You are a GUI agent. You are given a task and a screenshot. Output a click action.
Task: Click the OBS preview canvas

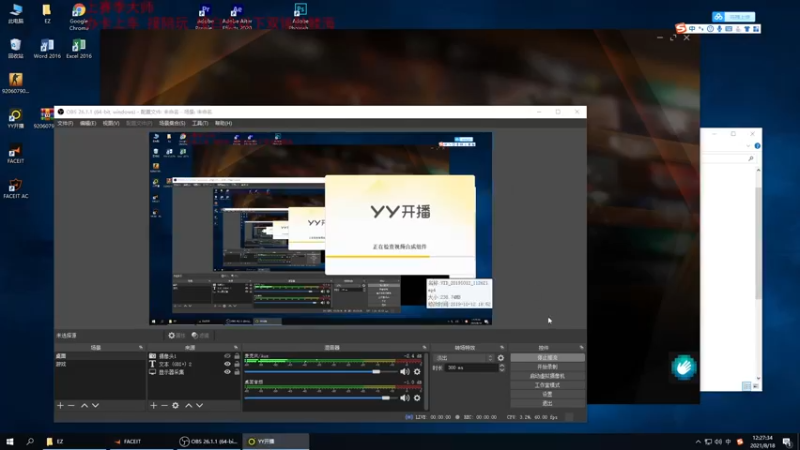point(320,229)
